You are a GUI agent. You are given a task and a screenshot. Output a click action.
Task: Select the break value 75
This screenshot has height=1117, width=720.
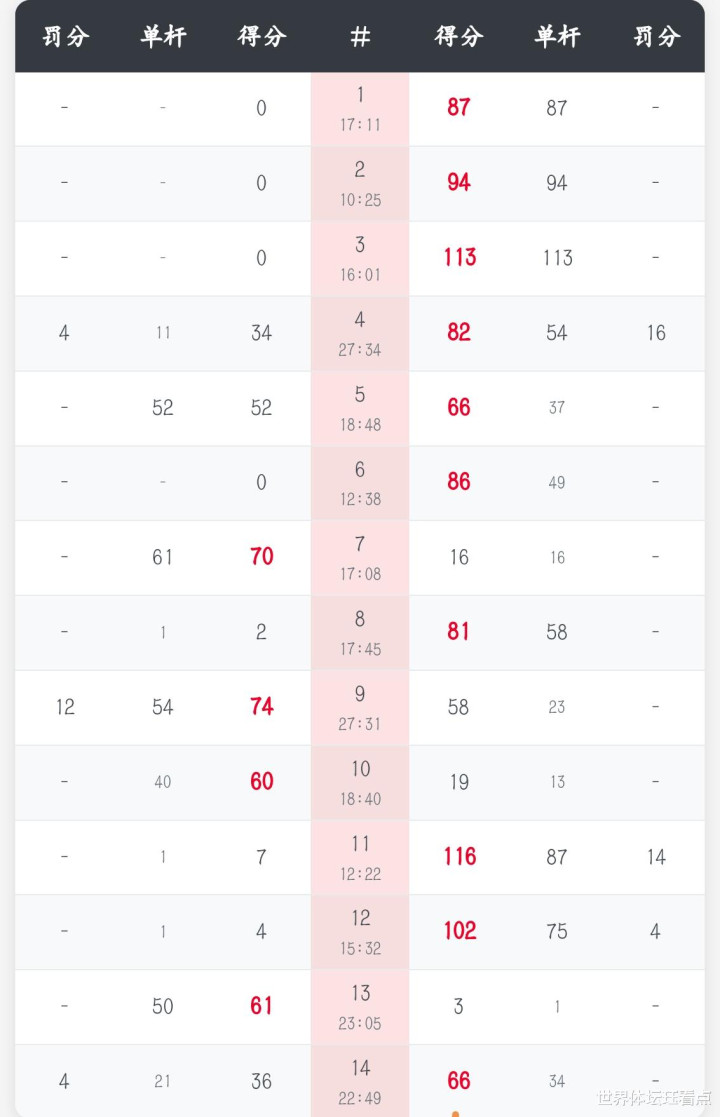557,932
